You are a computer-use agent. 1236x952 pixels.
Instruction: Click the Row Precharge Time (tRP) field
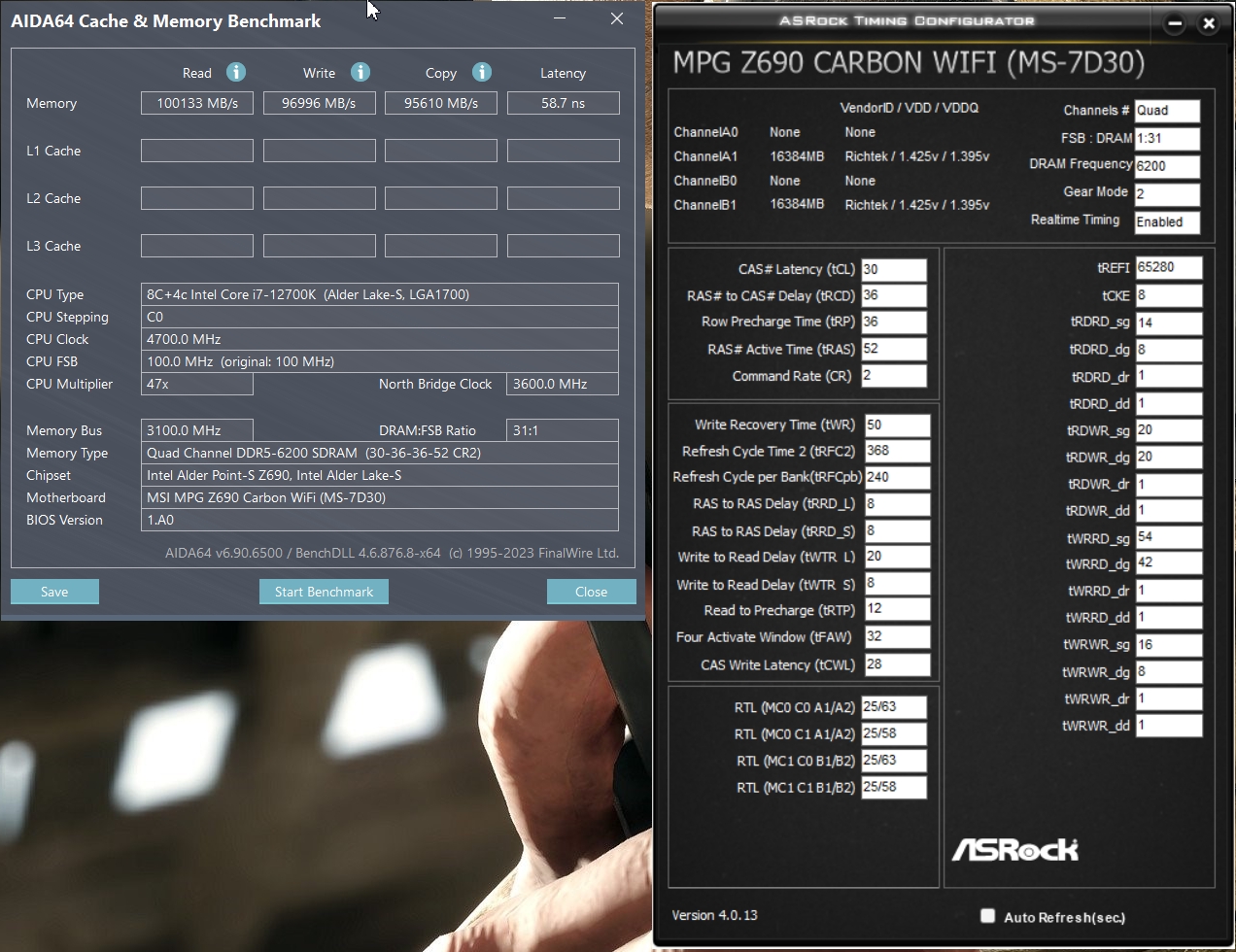894,322
